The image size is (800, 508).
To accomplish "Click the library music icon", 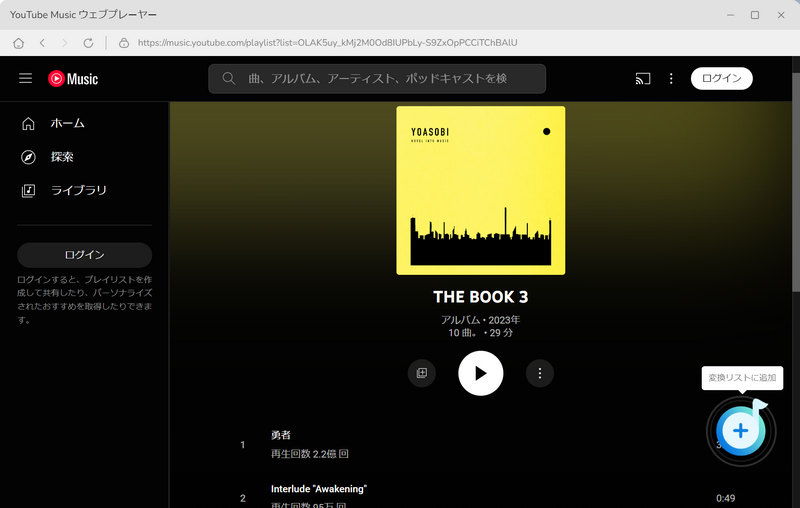I will click(x=29, y=191).
